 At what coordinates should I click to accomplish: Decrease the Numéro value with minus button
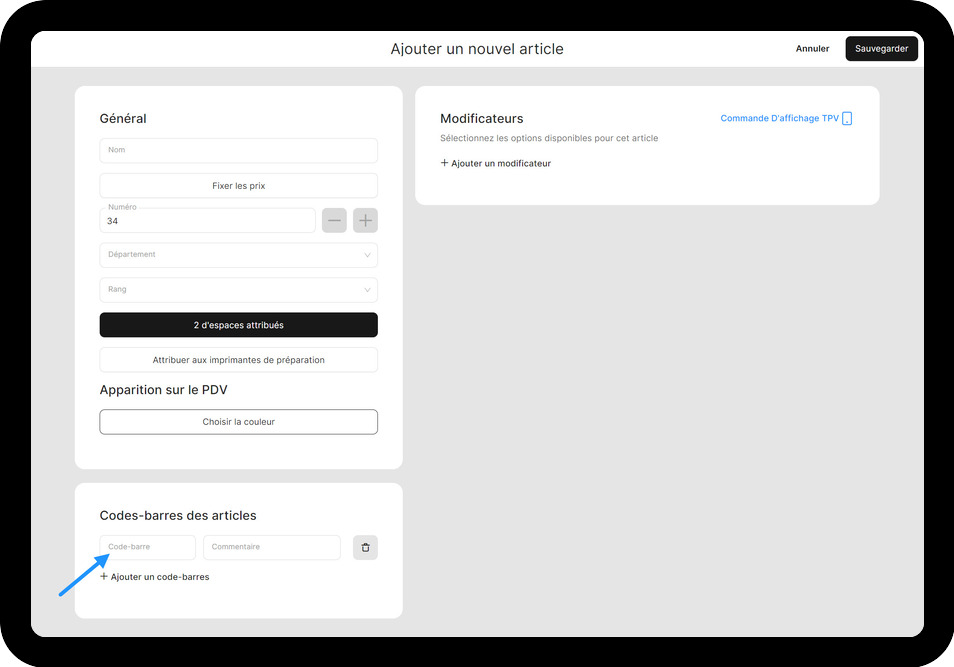(x=334, y=221)
